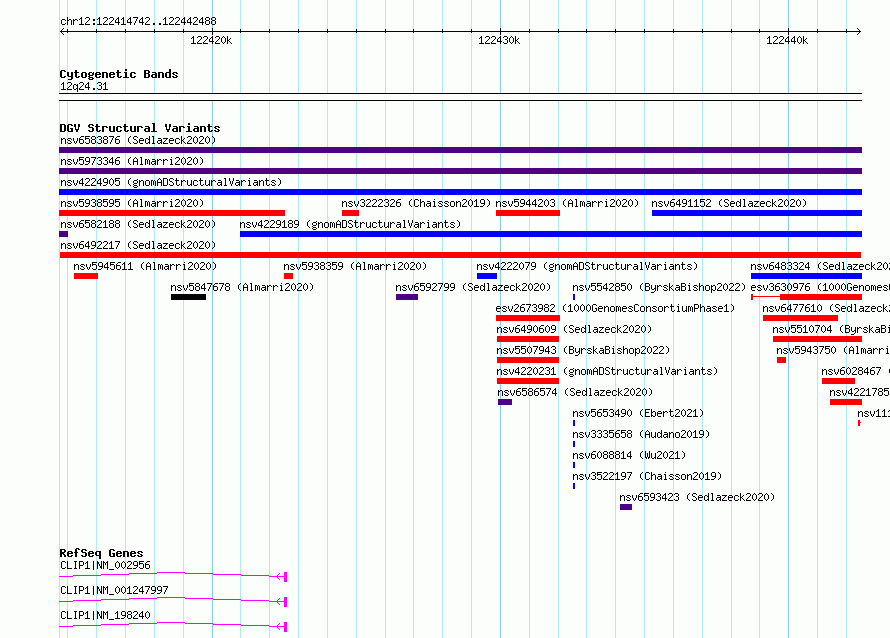
Task: Open nsv5945611 (Almarri2020) variant label
Action: point(145,266)
